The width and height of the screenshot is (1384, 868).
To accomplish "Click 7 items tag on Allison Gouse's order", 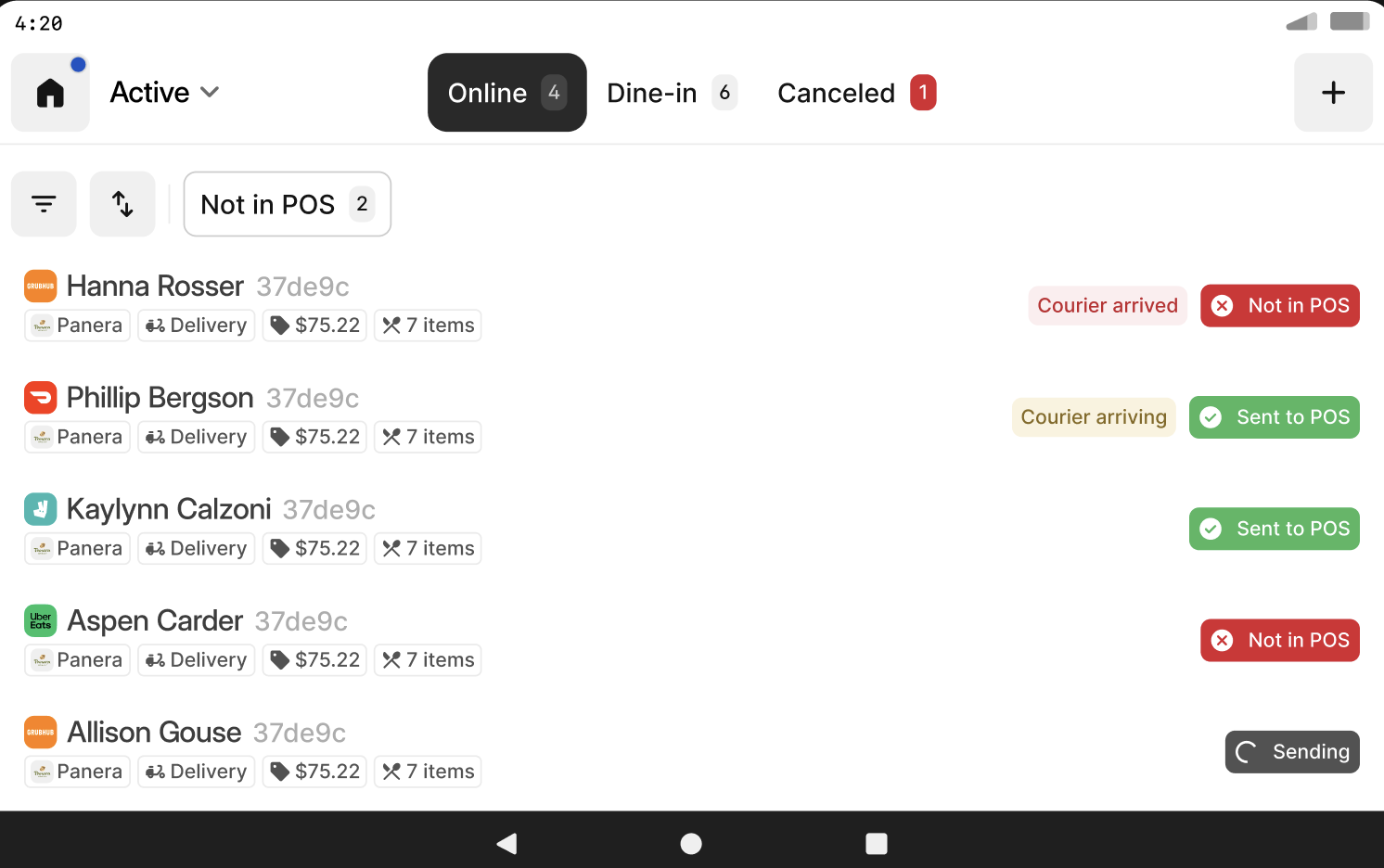I will [428, 771].
